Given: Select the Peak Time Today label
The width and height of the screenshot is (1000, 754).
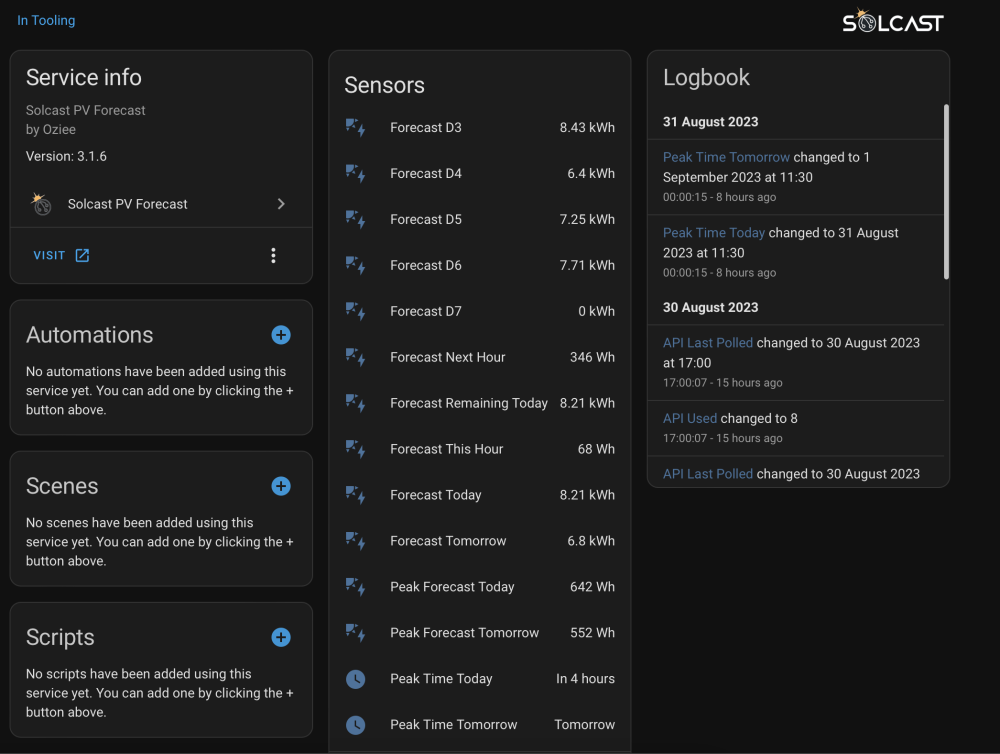Looking at the screenshot, I should (x=441, y=679).
